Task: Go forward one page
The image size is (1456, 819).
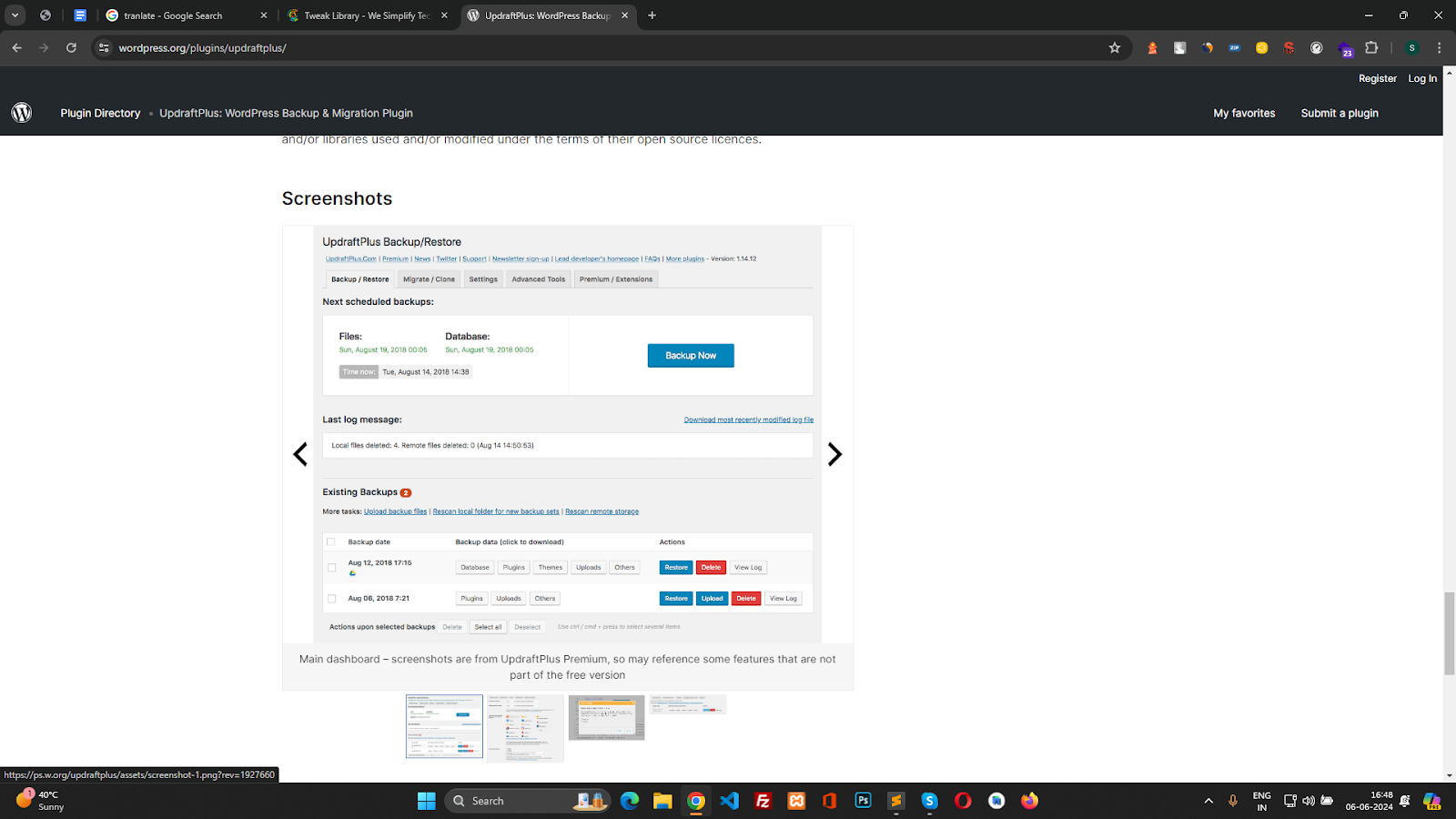Action: tap(44, 47)
